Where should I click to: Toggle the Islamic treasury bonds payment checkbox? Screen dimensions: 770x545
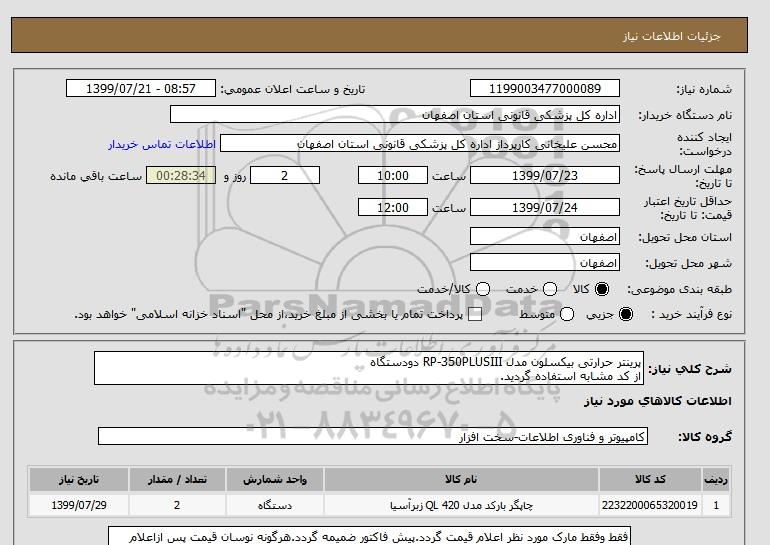point(475,315)
